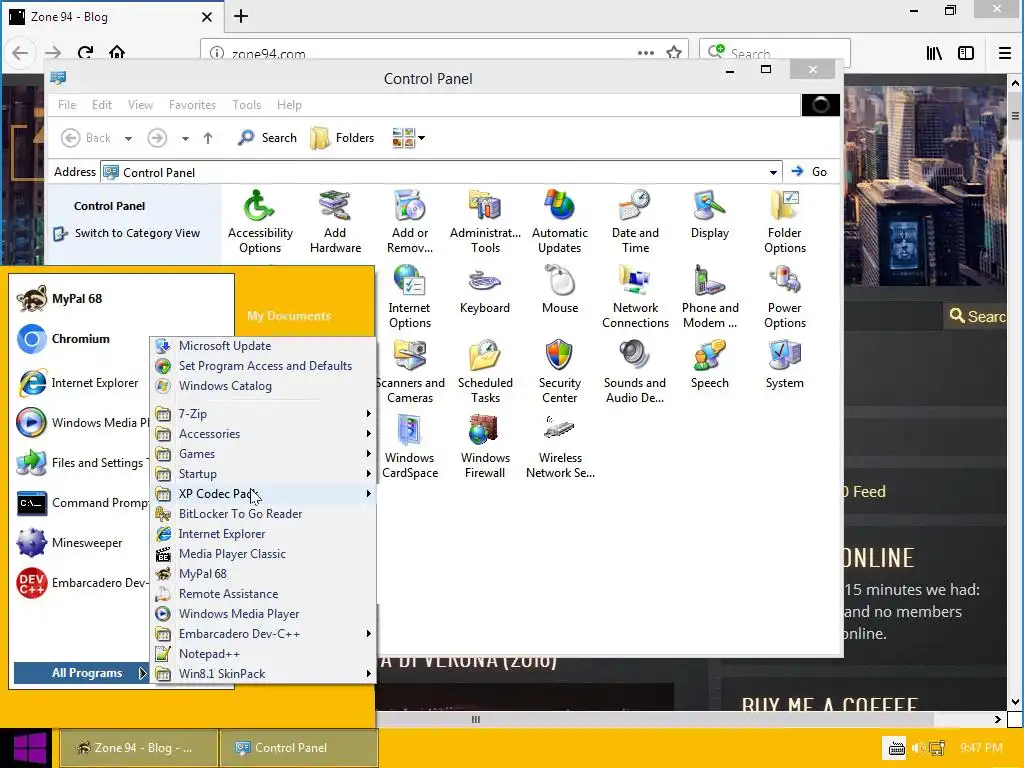1024x768 pixels.
Task: Expand the XP Codec Pack submenu
Action: pyautogui.click(x=264, y=494)
